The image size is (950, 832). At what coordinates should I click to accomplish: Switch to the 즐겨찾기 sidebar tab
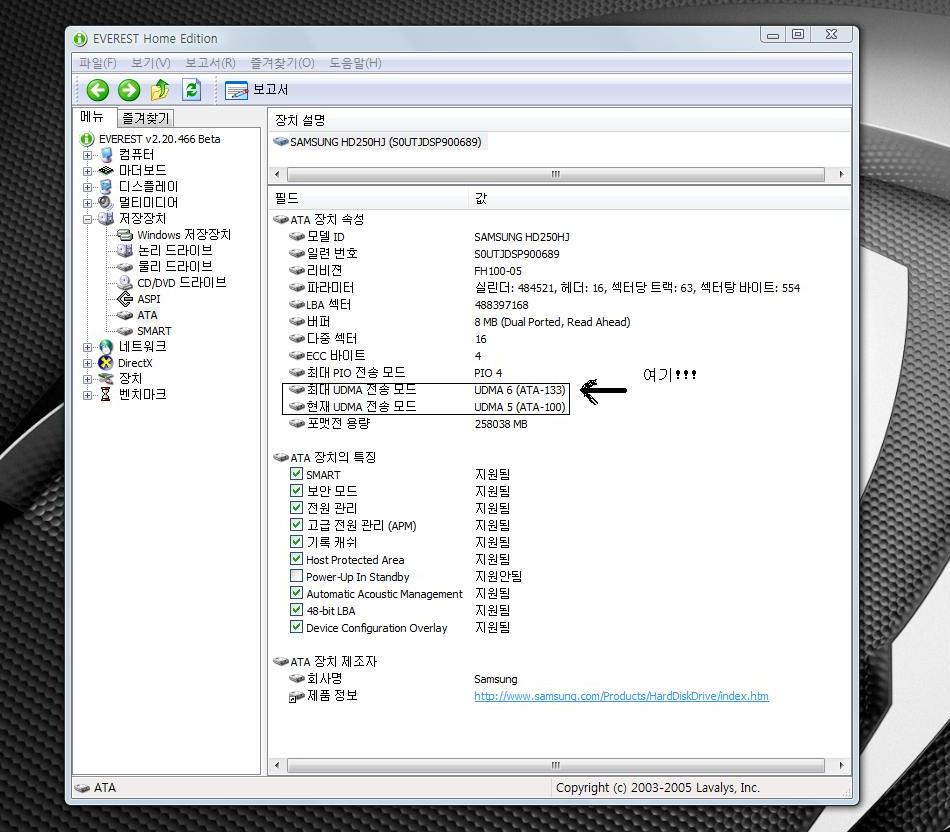(145, 118)
